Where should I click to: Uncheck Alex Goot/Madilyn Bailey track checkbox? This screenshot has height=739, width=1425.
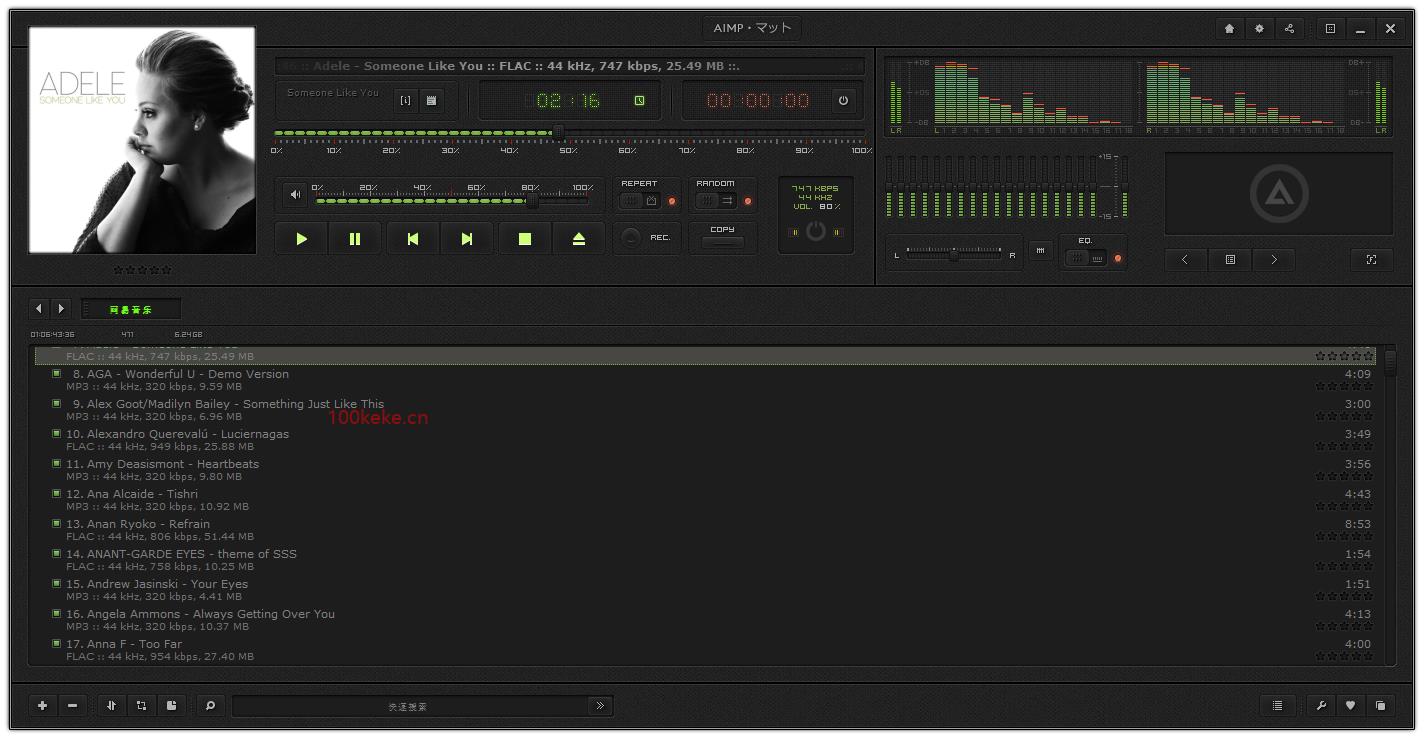[x=57, y=404]
